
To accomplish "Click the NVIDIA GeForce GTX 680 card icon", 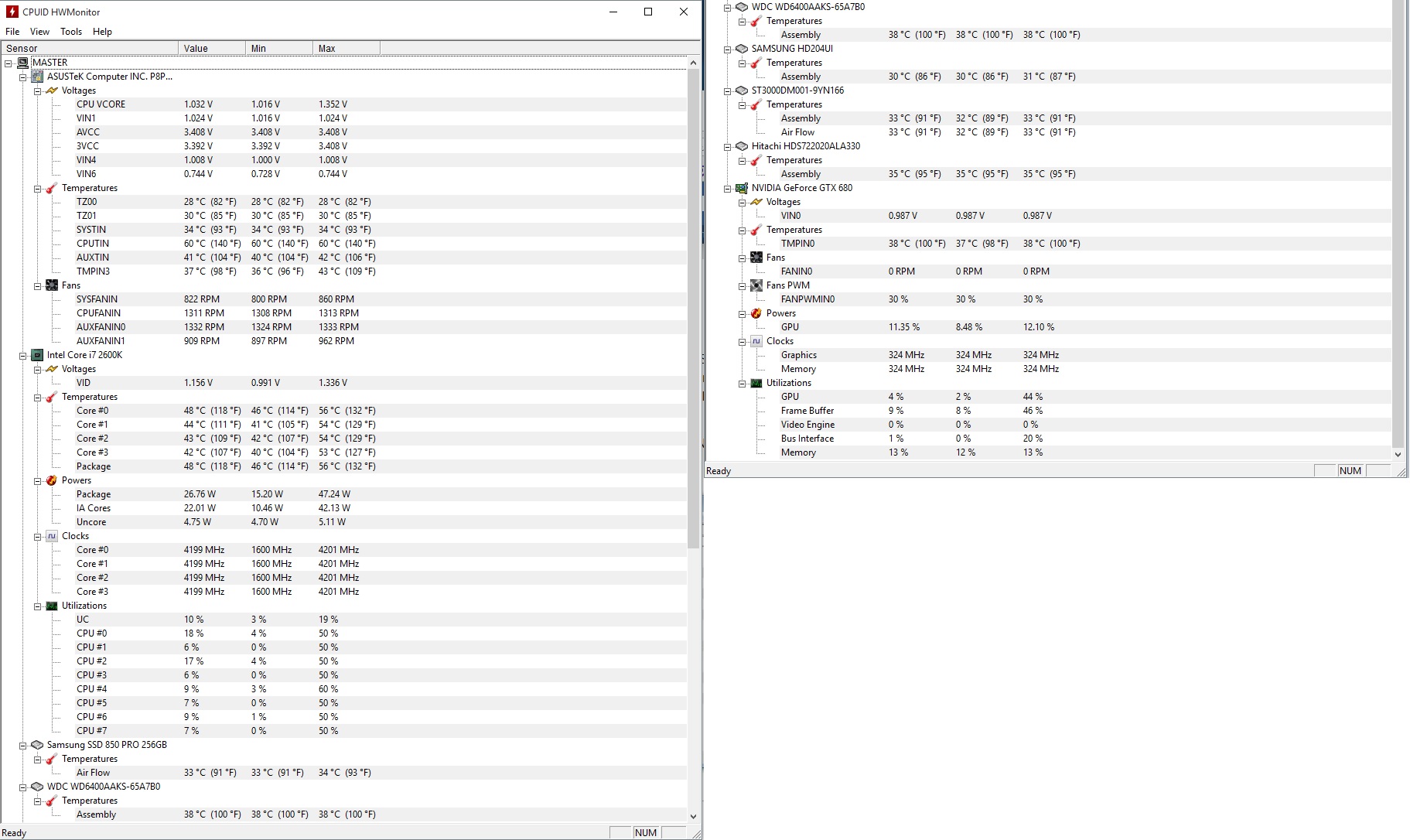I will point(742,188).
